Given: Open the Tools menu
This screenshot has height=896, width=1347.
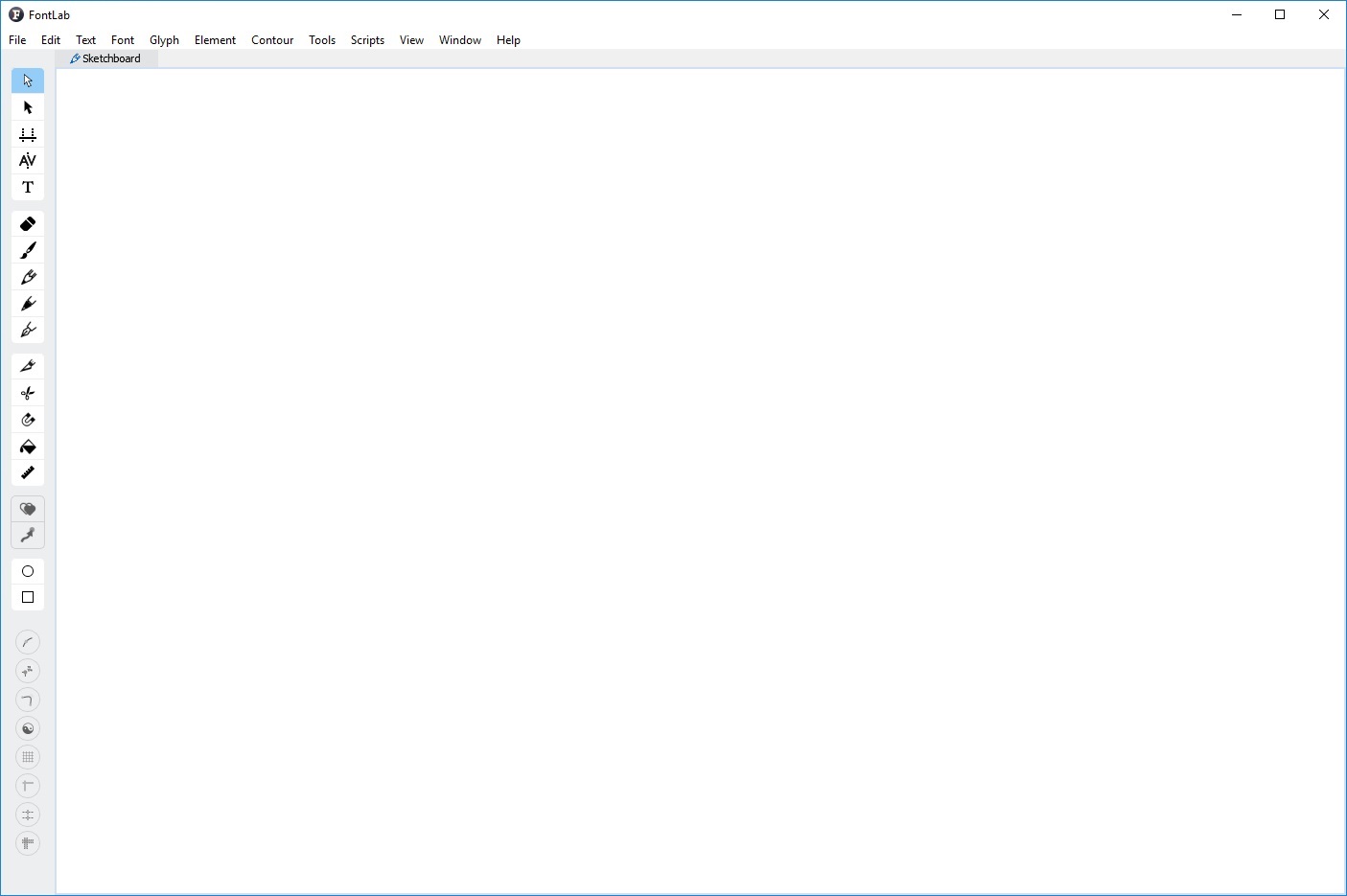Looking at the screenshot, I should pyautogui.click(x=322, y=40).
